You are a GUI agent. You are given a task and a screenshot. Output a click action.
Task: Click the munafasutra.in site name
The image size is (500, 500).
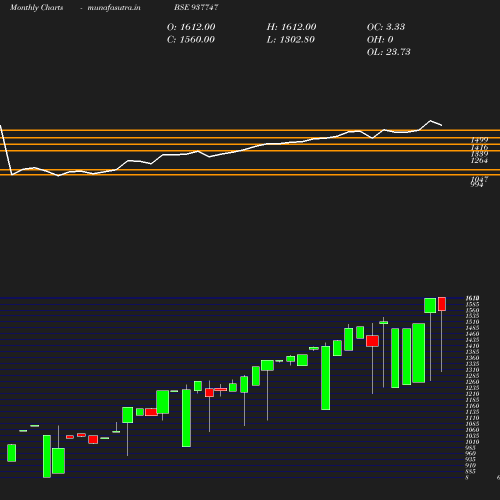(114, 7)
